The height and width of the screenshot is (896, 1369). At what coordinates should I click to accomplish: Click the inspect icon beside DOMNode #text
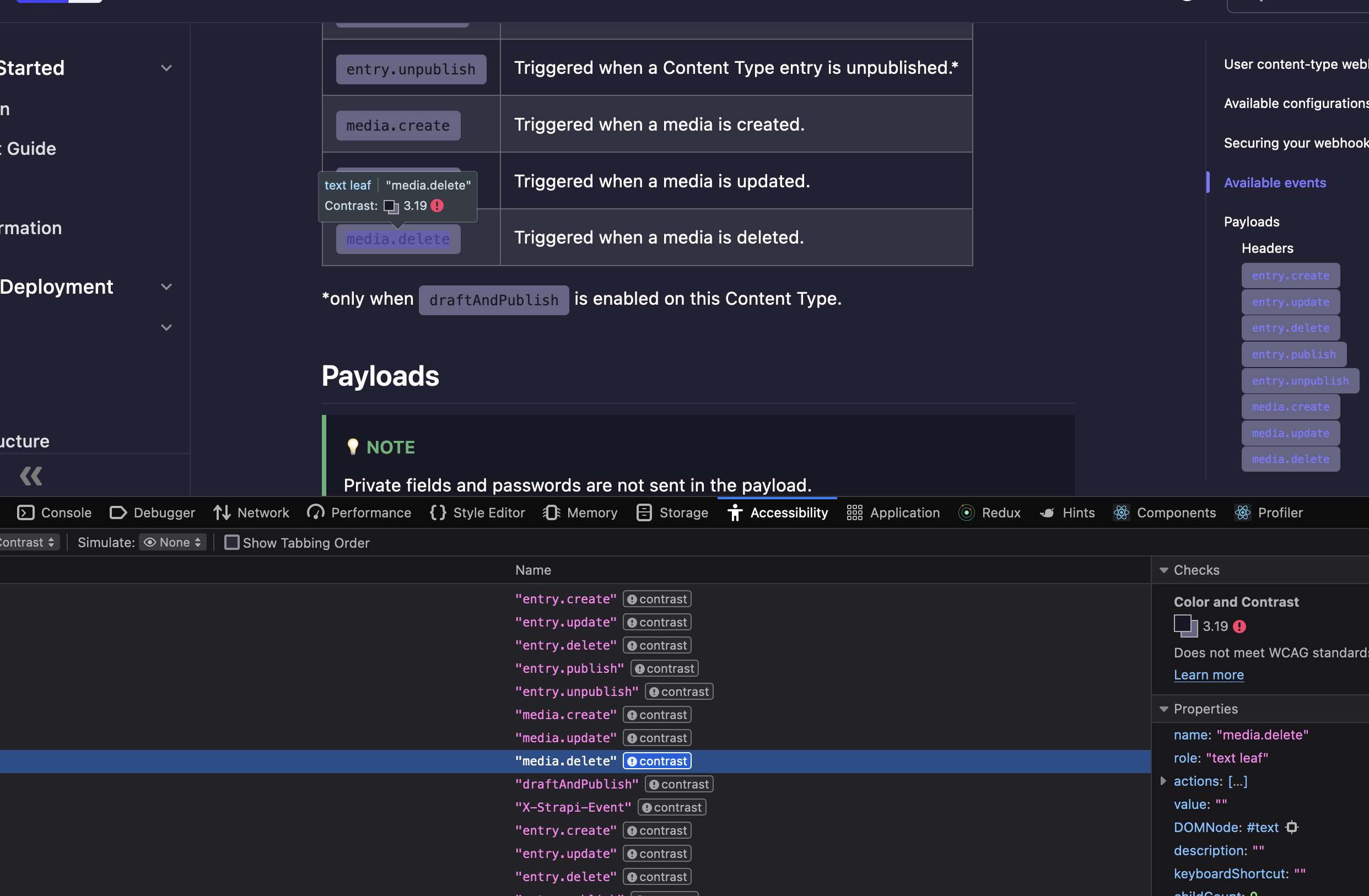[x=1292, y=827]
